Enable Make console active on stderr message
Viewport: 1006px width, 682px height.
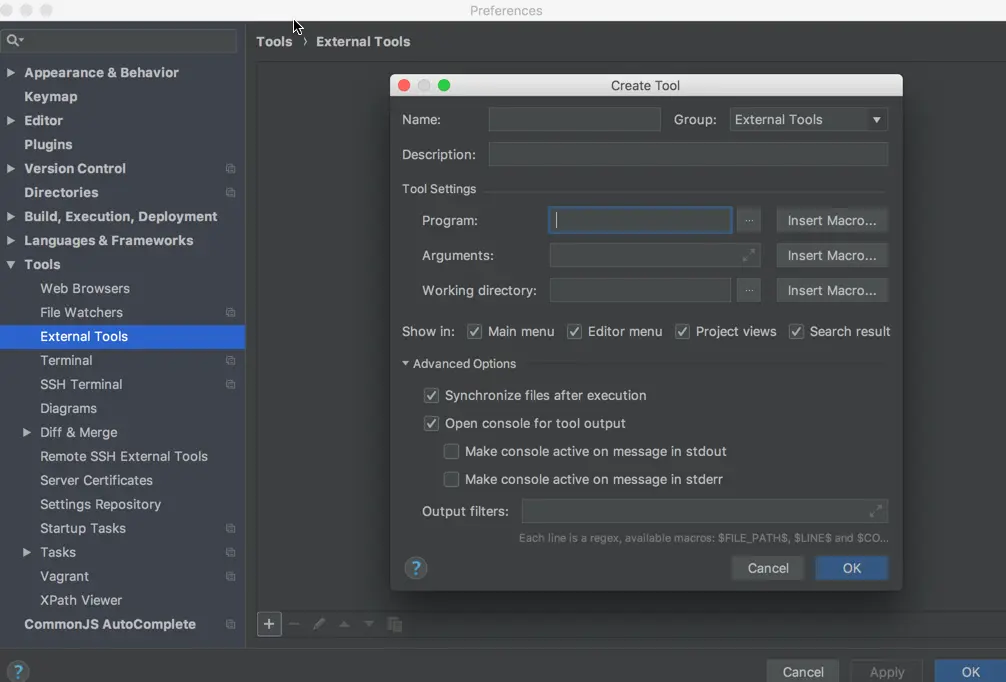point(451,479)
